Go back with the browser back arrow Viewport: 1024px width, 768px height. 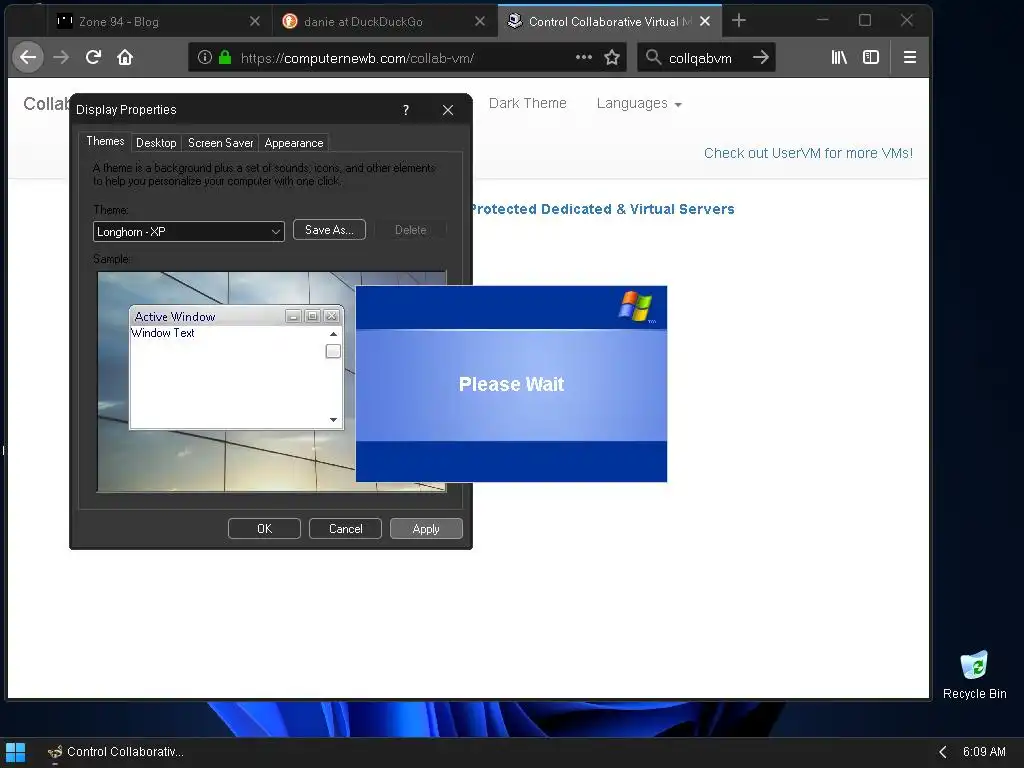27,57
